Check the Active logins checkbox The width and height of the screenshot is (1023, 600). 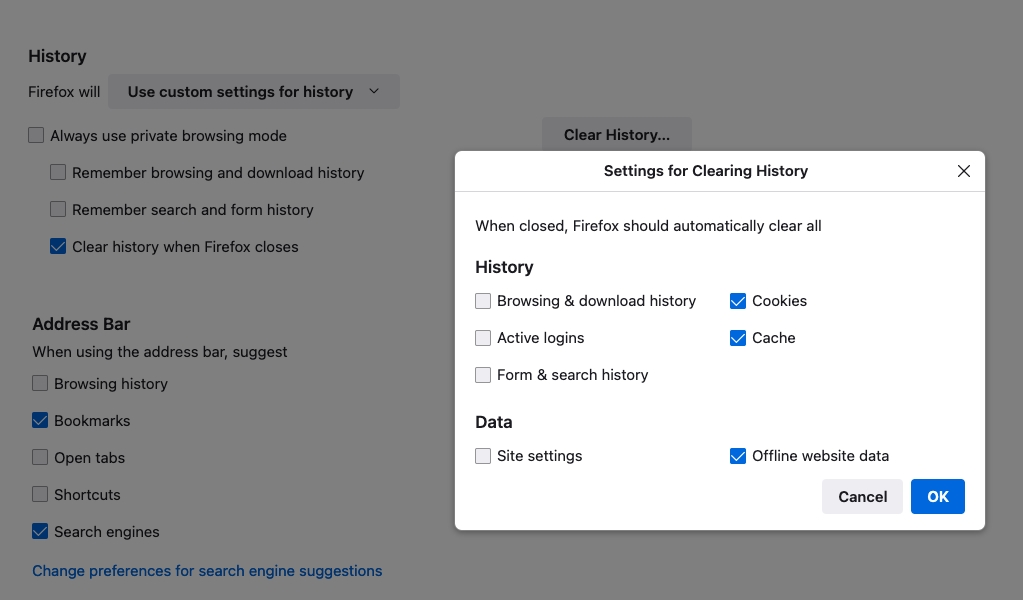(x=484, y=338)
